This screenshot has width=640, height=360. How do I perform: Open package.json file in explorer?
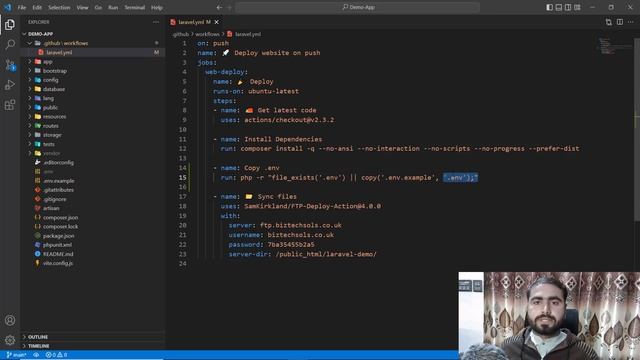[92, 236]
